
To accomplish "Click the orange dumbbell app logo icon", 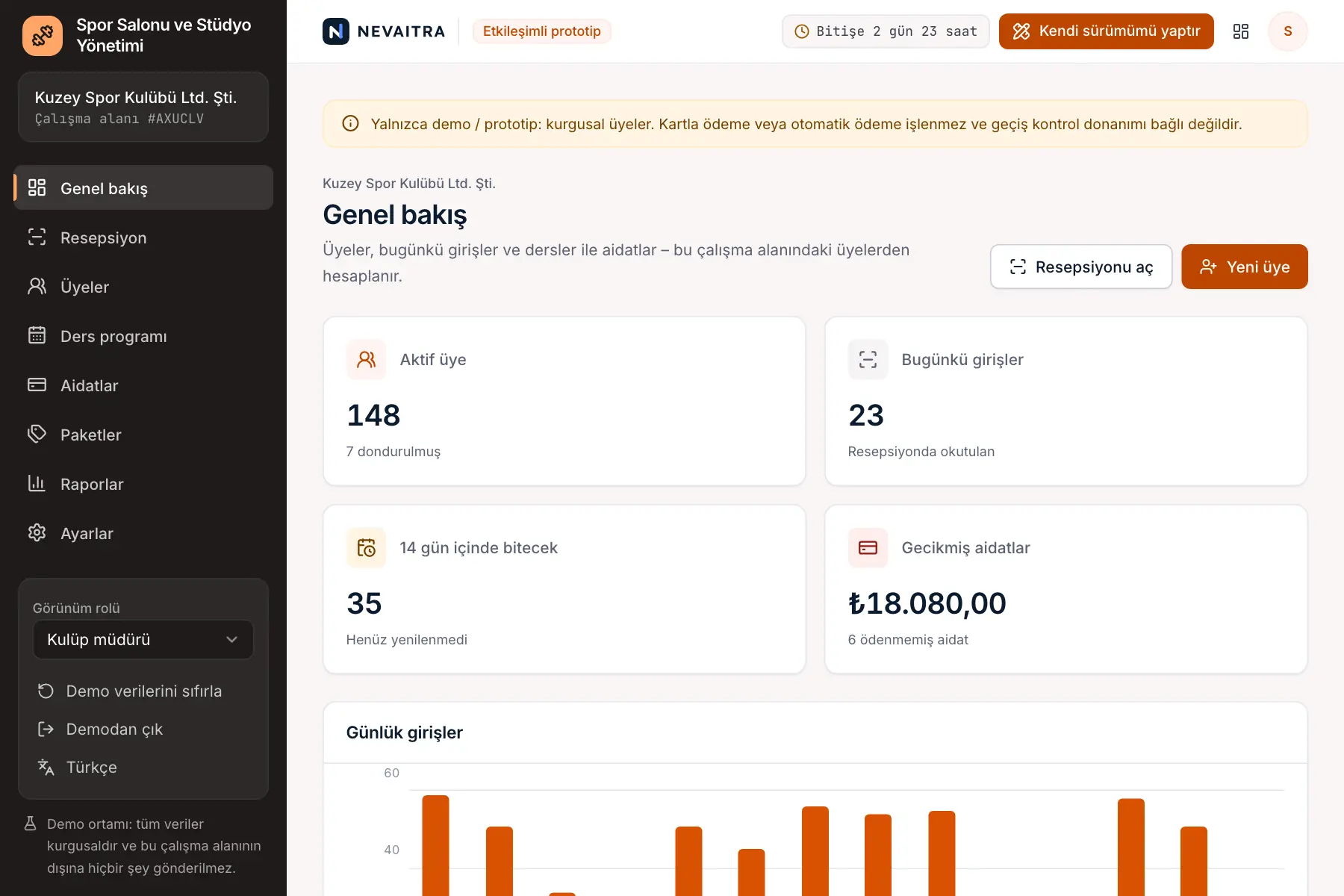I will click(x=43, y=35).
